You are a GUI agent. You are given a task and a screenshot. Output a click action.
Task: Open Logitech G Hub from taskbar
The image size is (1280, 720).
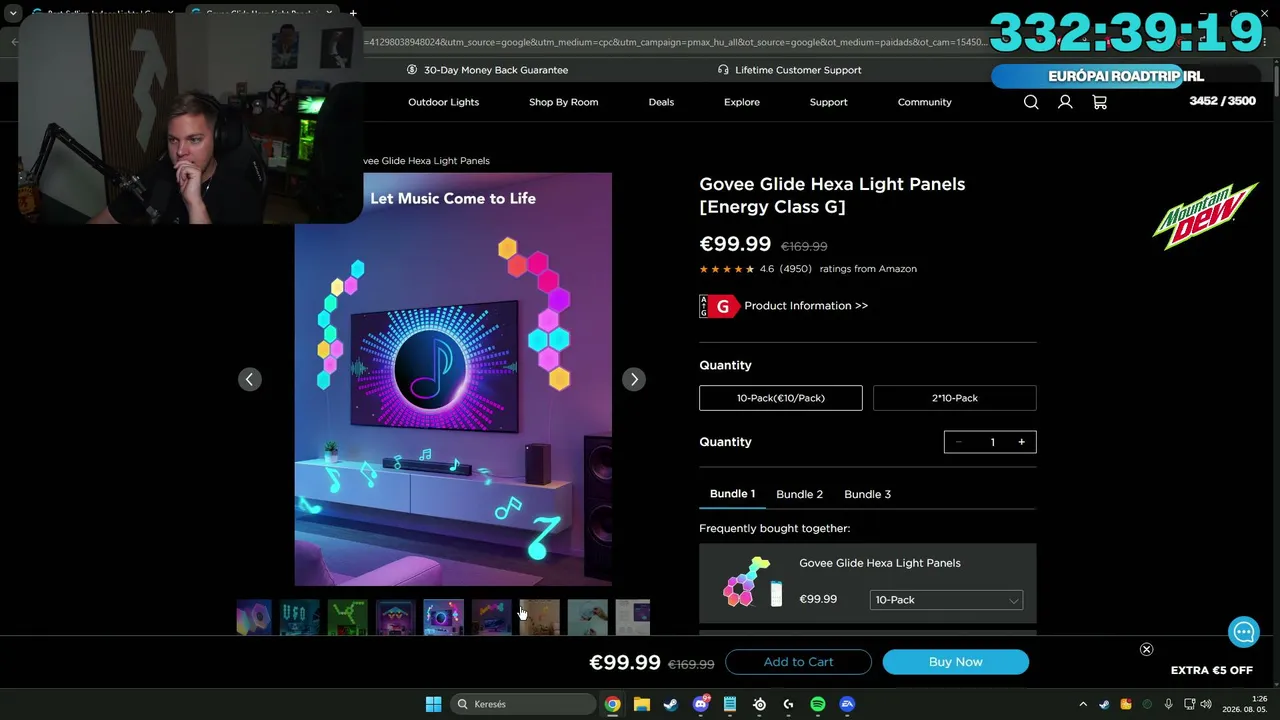click(x=789, y=704)
